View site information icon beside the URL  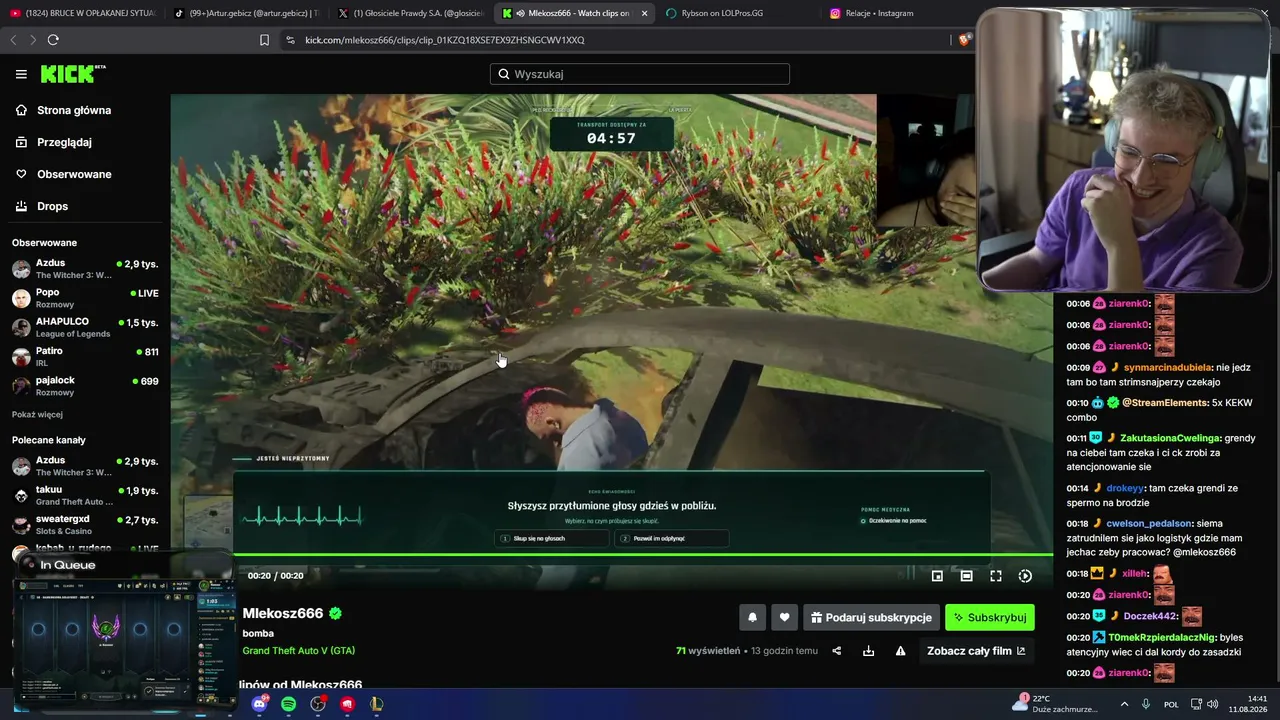click(x=290, y=40)
